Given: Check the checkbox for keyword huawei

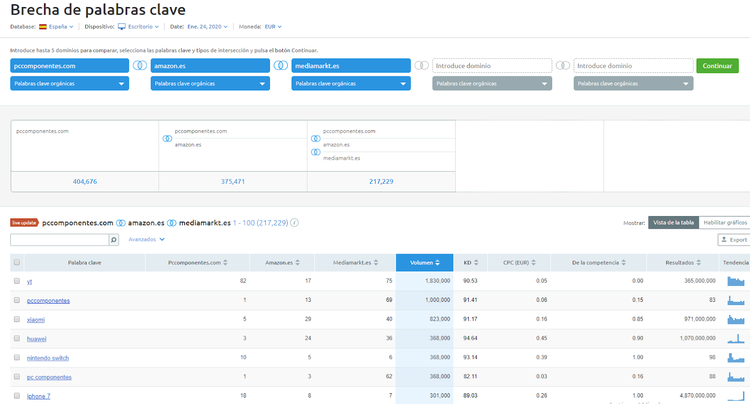Looking at the screenshot, I should point(17,338).
